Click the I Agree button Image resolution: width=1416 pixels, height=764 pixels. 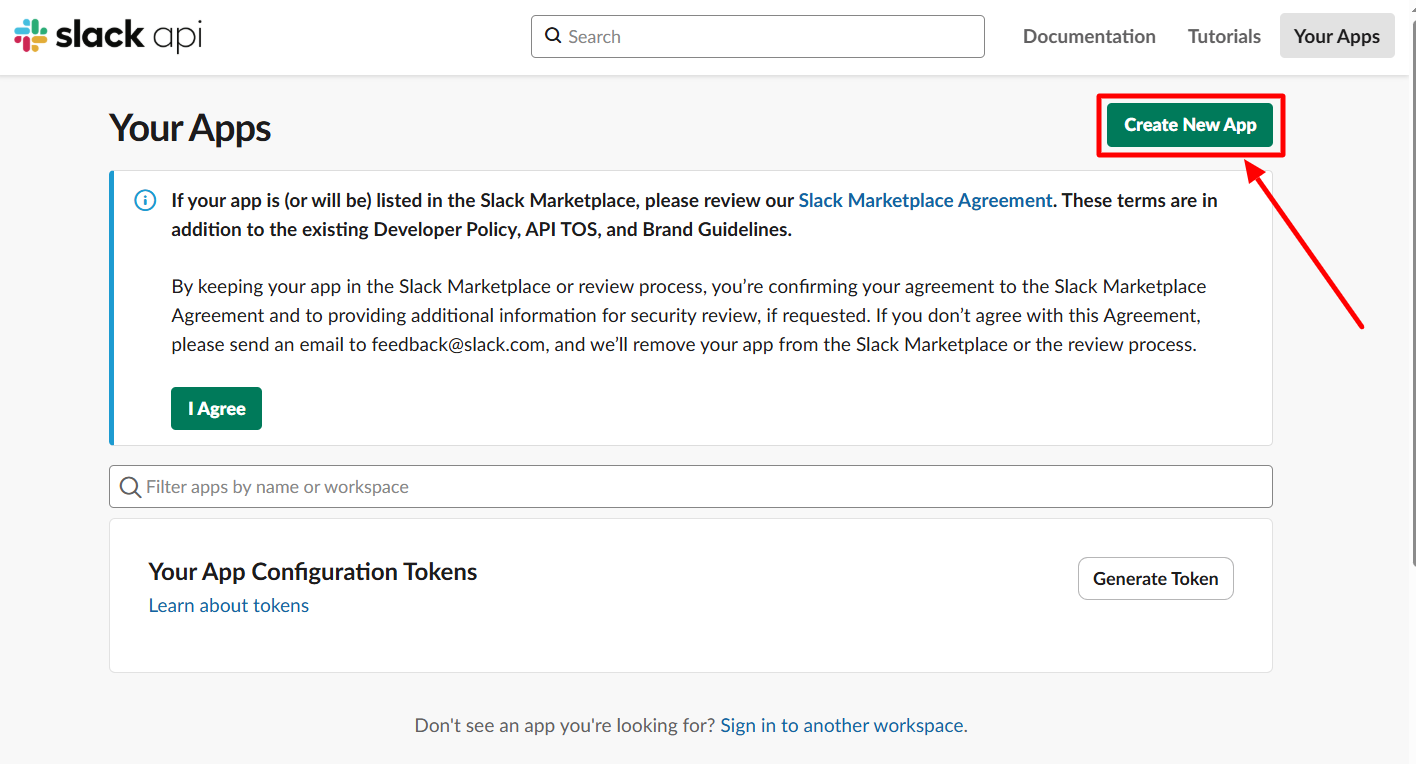point(216,408)
